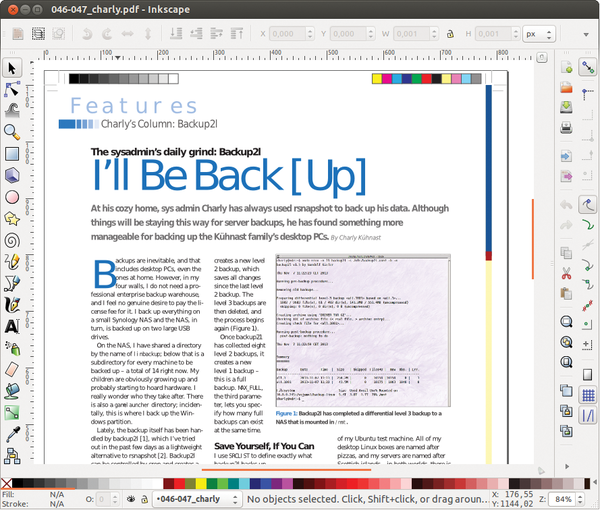Image resolution: width=600 pixels, height=510 pixels.
Task: Select the Calligraphy tool
Action: click(x=12, y=305)
